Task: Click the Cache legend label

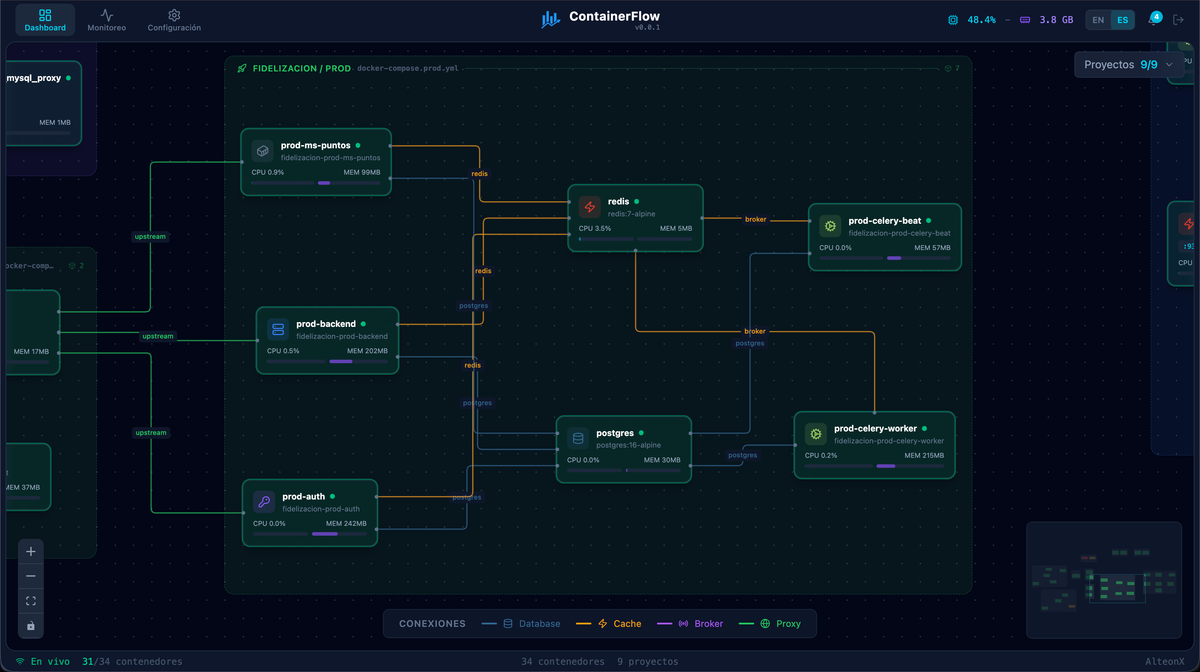Action: (x=628, y=624)
